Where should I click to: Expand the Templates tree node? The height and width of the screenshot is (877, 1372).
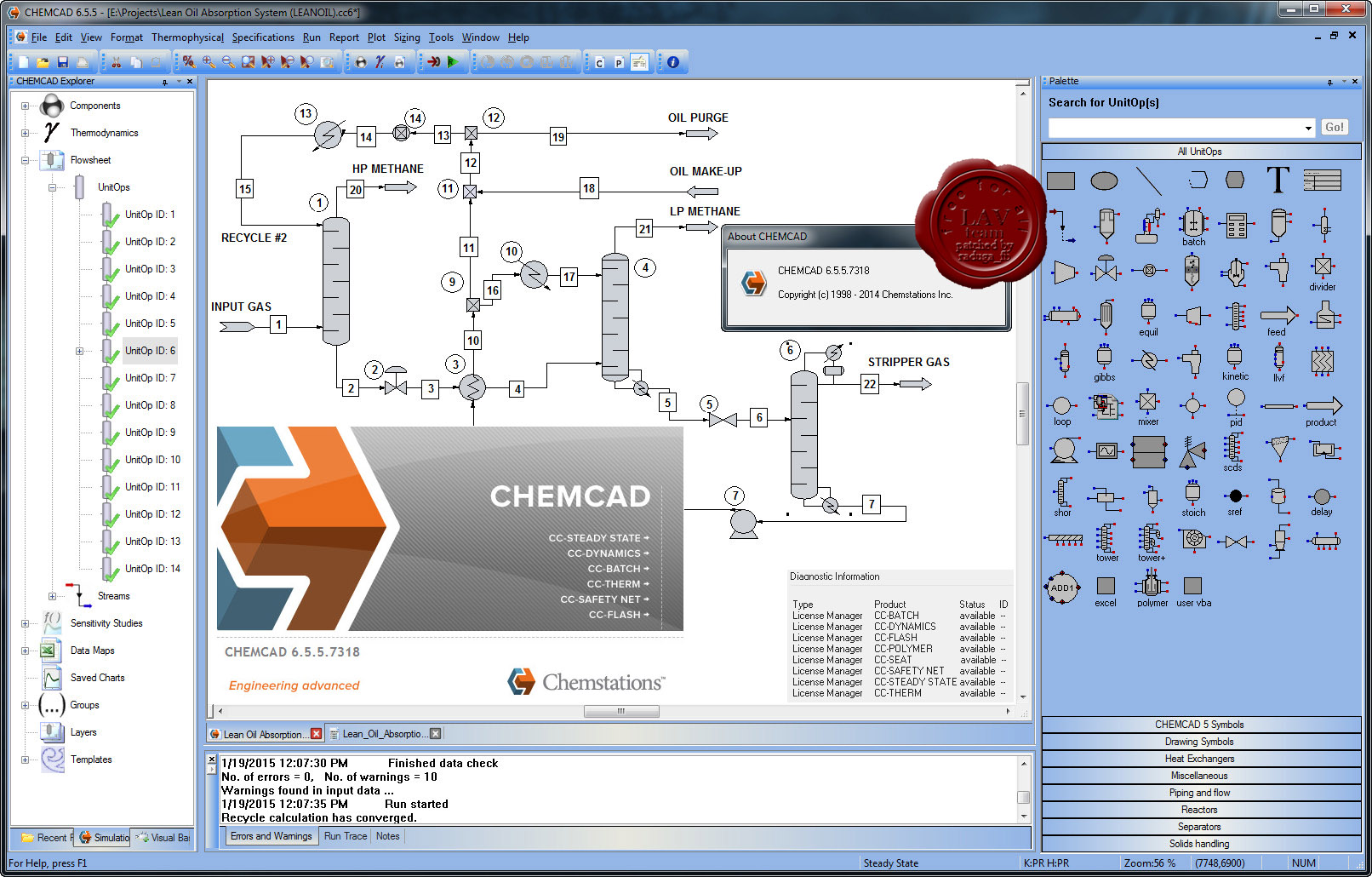25,759
